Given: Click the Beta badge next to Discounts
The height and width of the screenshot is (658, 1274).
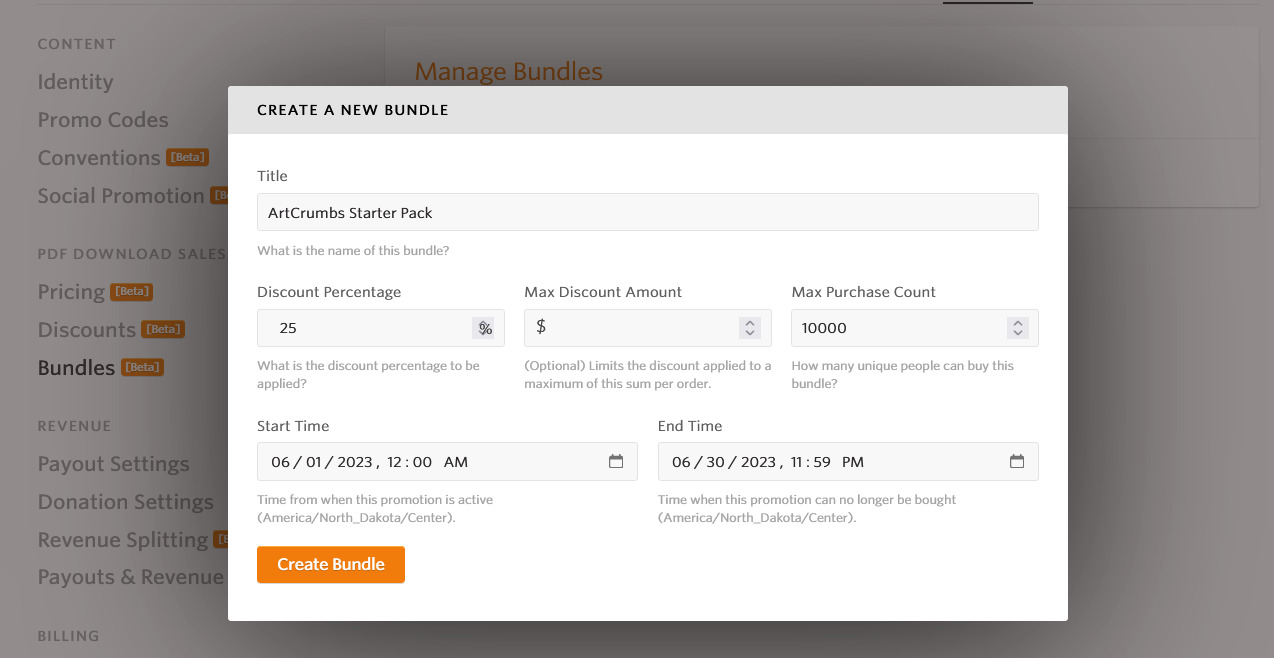Looking at the screenshot, I should pyautogui.click(x=163, y=330).
